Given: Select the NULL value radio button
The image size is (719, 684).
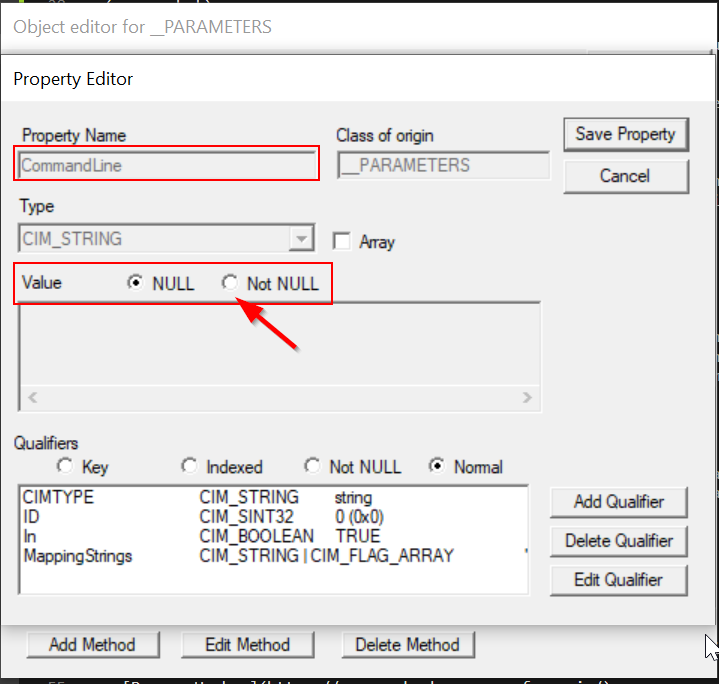Looking at the screenshot, I should (136, 283).
